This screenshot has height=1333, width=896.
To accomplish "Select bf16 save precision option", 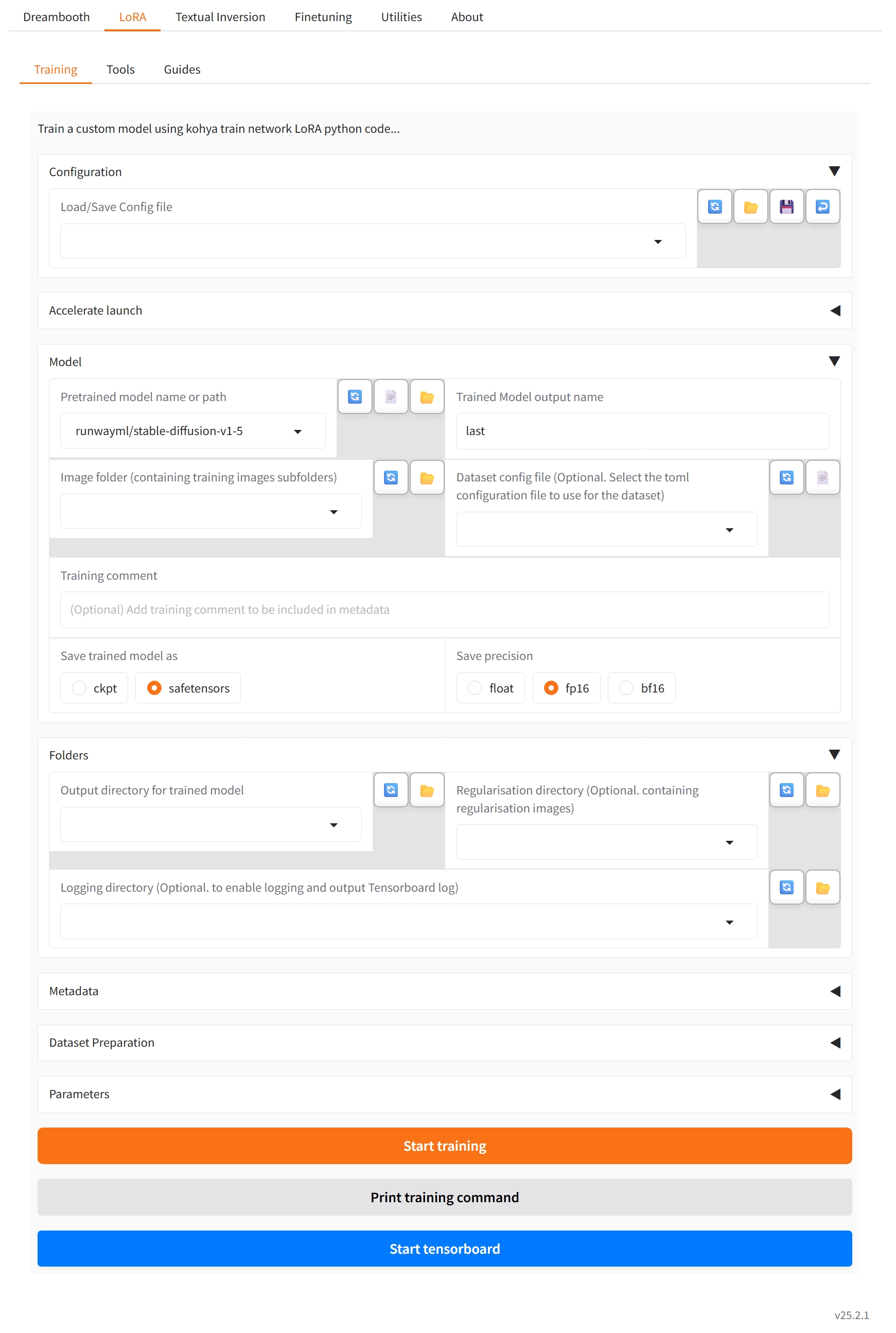I will [x=626, y=688].
